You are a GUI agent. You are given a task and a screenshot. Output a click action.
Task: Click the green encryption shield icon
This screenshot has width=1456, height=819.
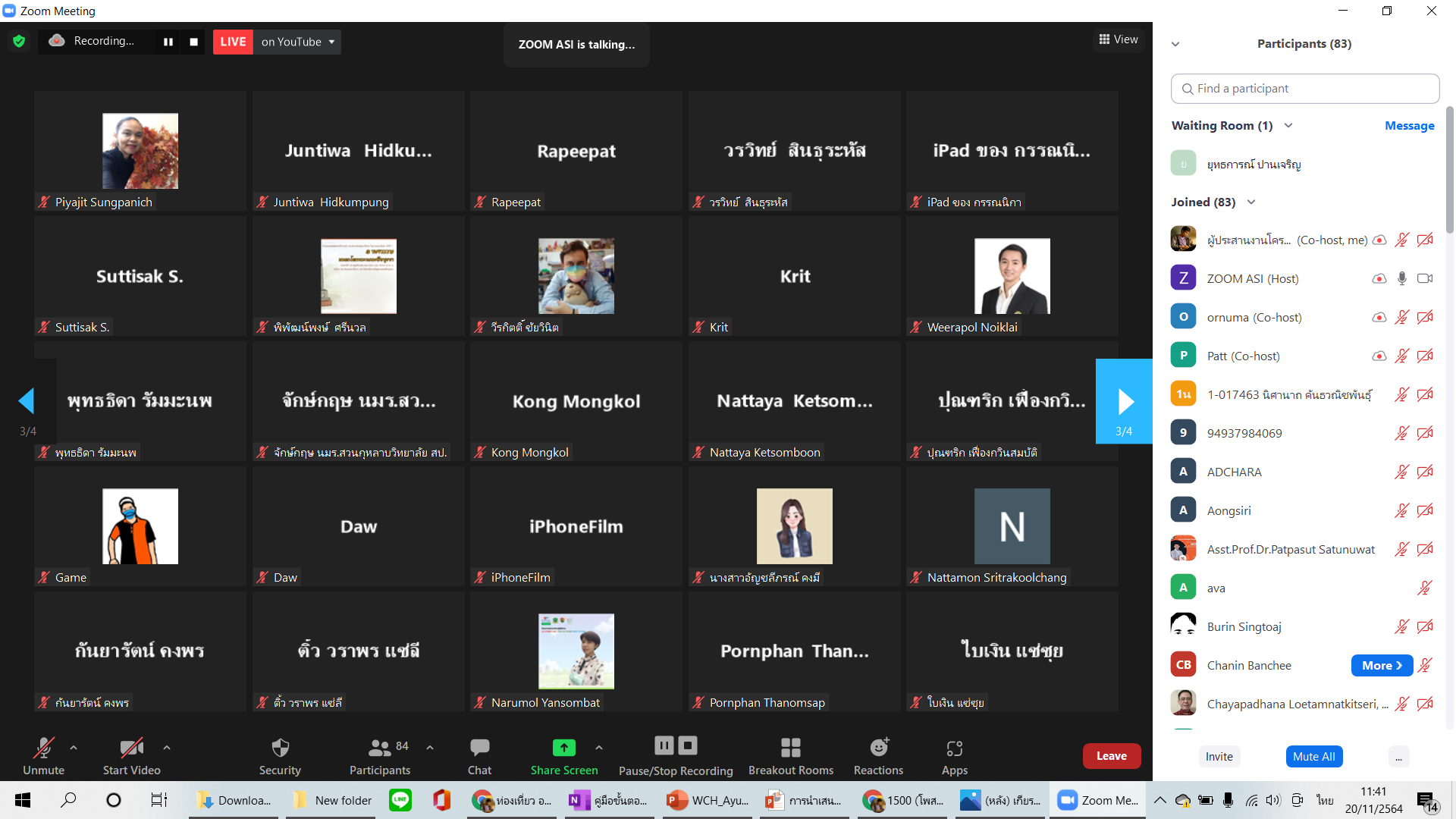click(19, 42)
